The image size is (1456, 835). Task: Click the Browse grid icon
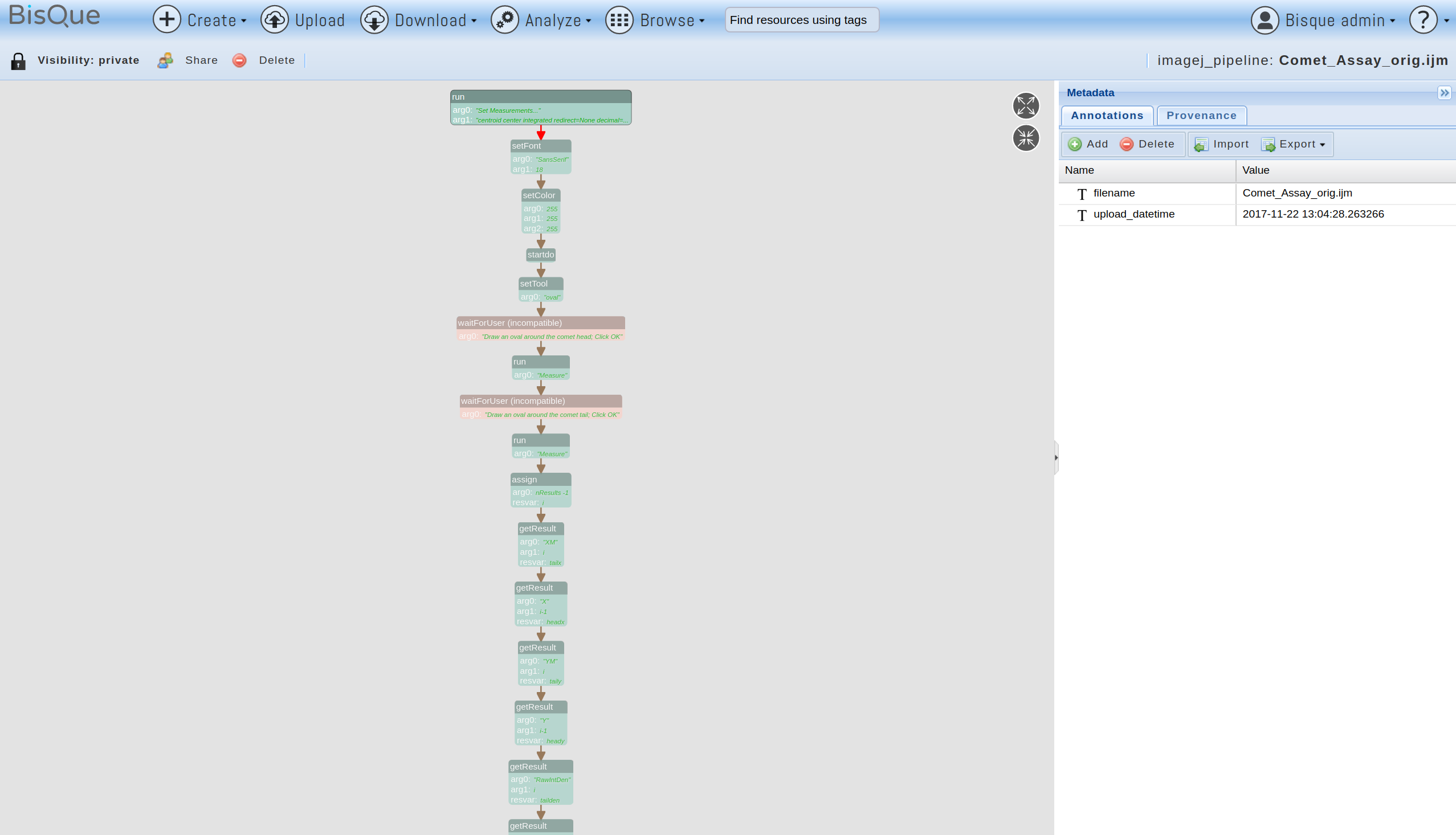pyautogui.click(x=619, y=20)
